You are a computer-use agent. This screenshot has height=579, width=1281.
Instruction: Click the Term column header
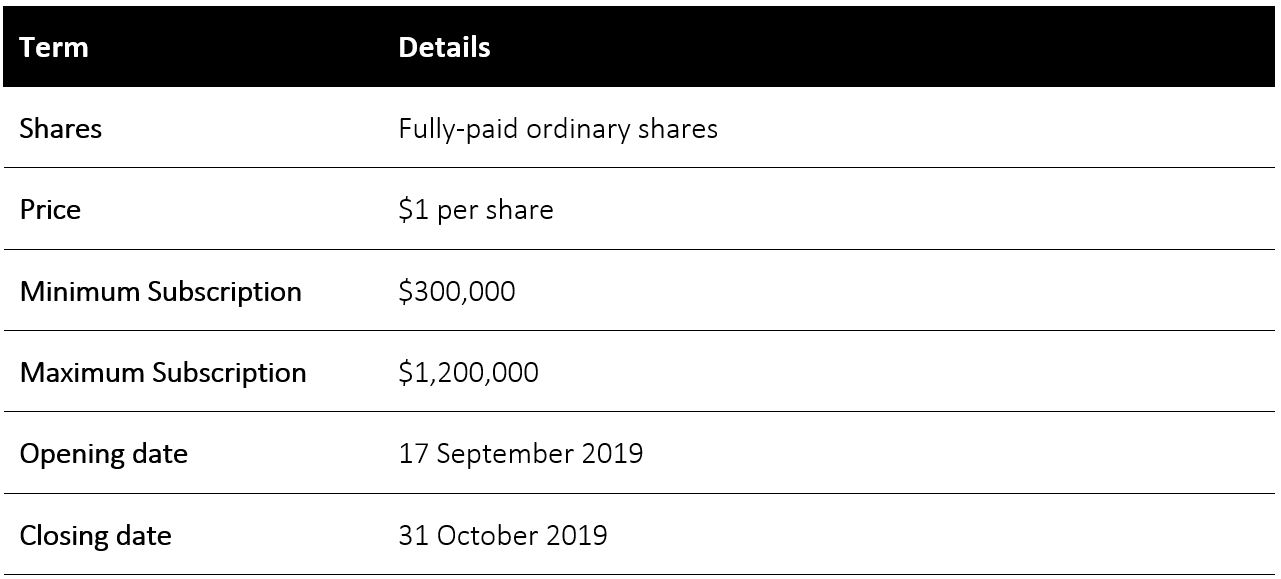[54, 47]
